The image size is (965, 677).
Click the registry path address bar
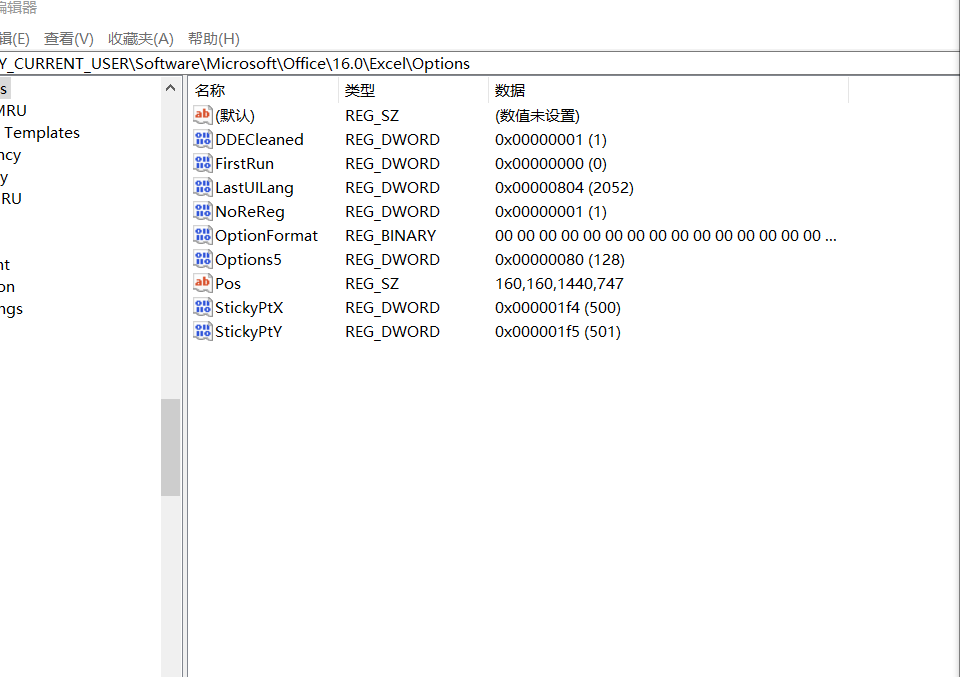[479, 63]
